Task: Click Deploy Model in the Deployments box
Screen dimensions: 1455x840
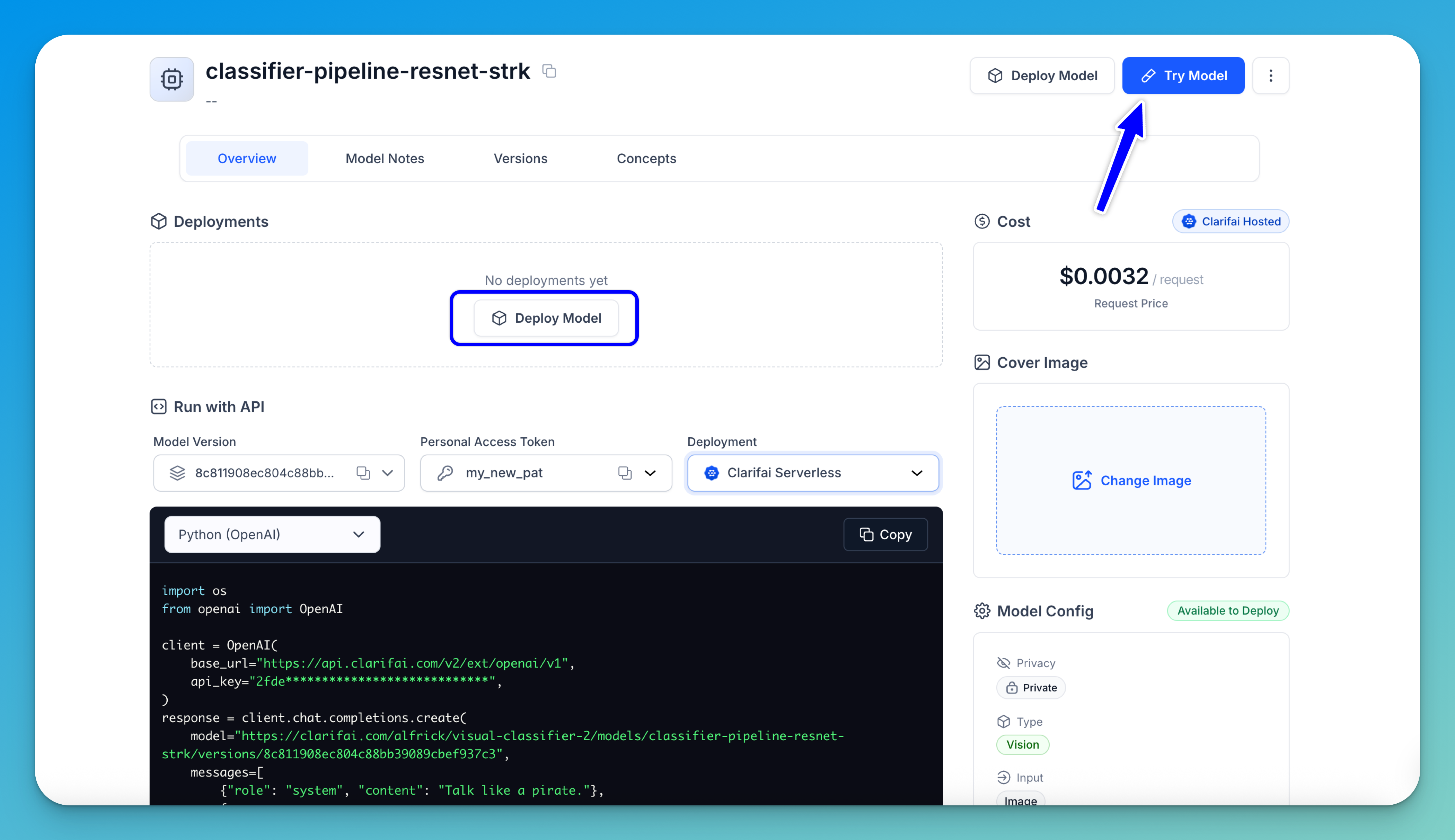Action: pyautogui.click(x=546, y=319)
